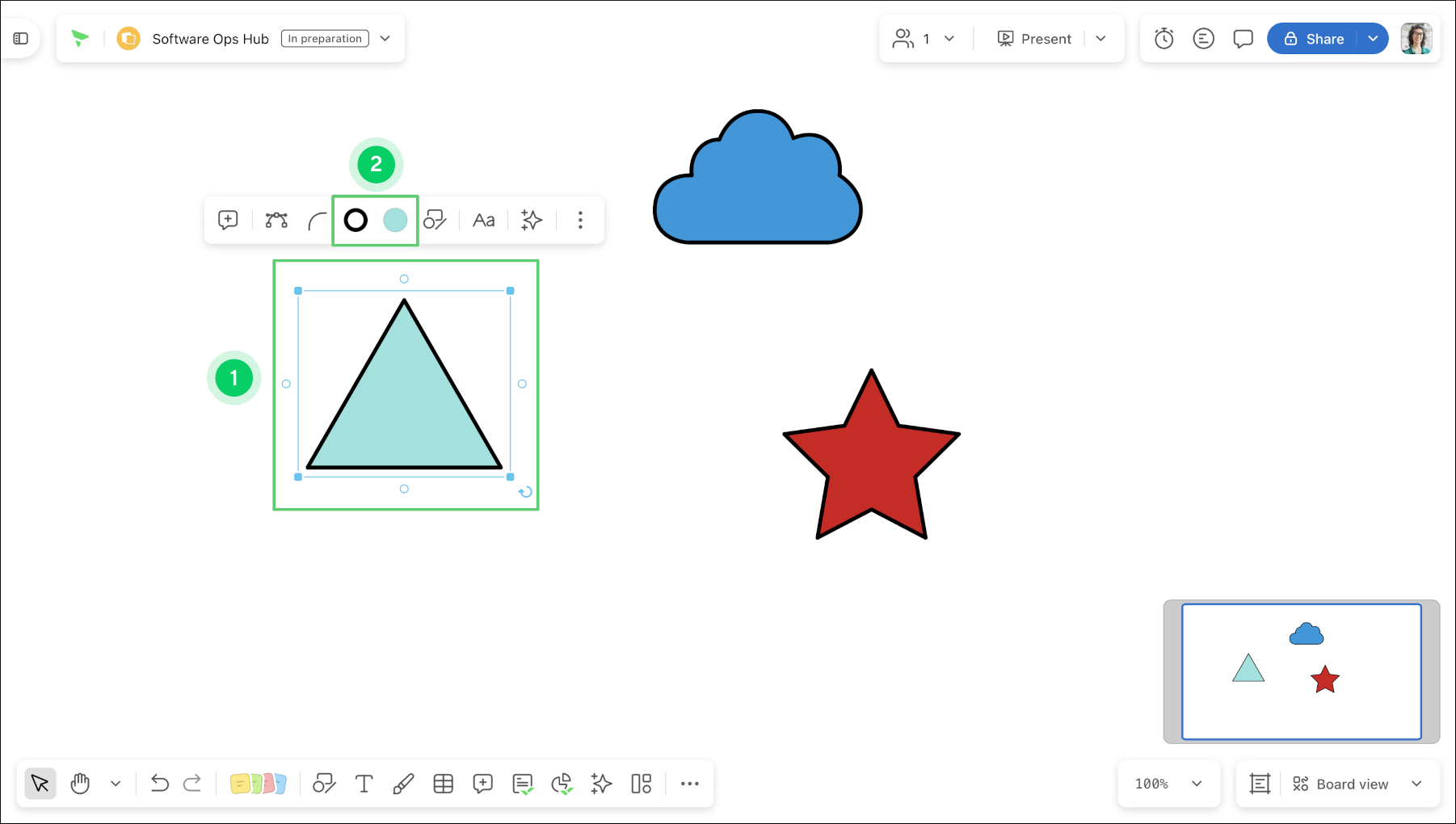Select the text tool
This screenshot has width=1456, height=824.
pyautogui.click(x=364, y=784)
